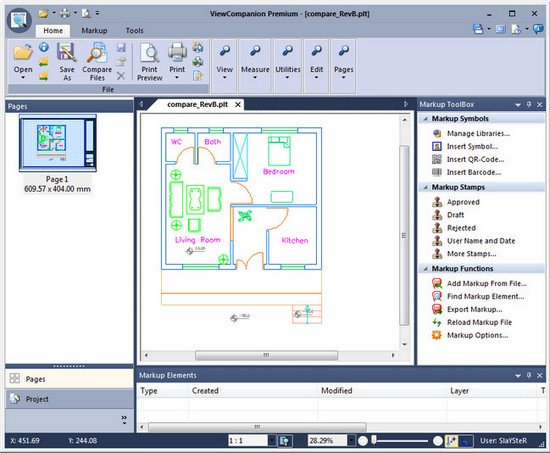Open the ViewCompanion application menu orb
Image resolution: width=550 pixels, height=453 pixels.
19,20
